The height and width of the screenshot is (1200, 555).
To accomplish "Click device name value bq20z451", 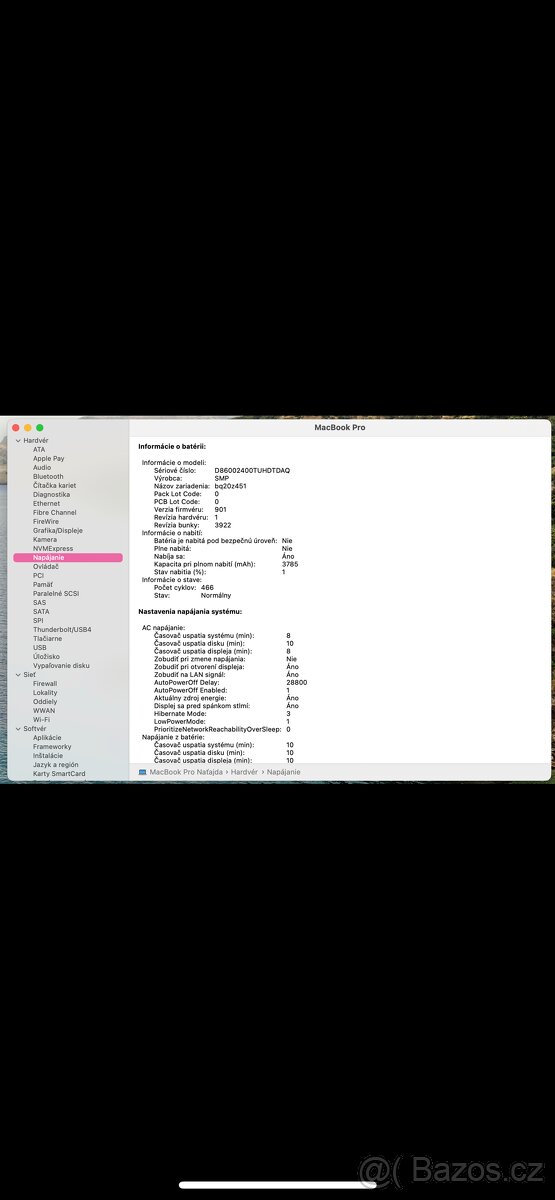I will pyautogui.click(x=230, y=486).
